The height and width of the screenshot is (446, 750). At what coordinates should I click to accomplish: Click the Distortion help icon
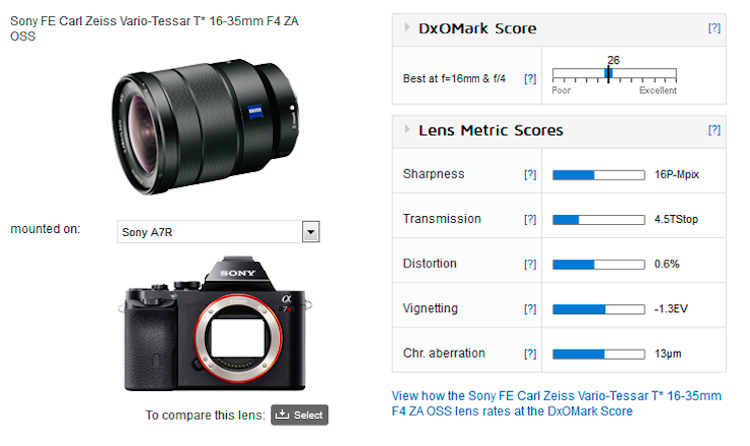(x=530, y=264)
